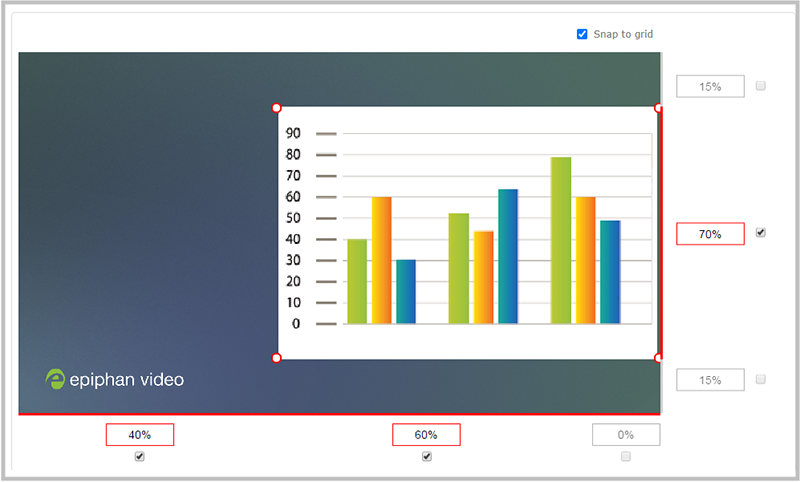Click the 70% height field
The width and height of the screenshot is (800, 482).
tap(710, 234)
